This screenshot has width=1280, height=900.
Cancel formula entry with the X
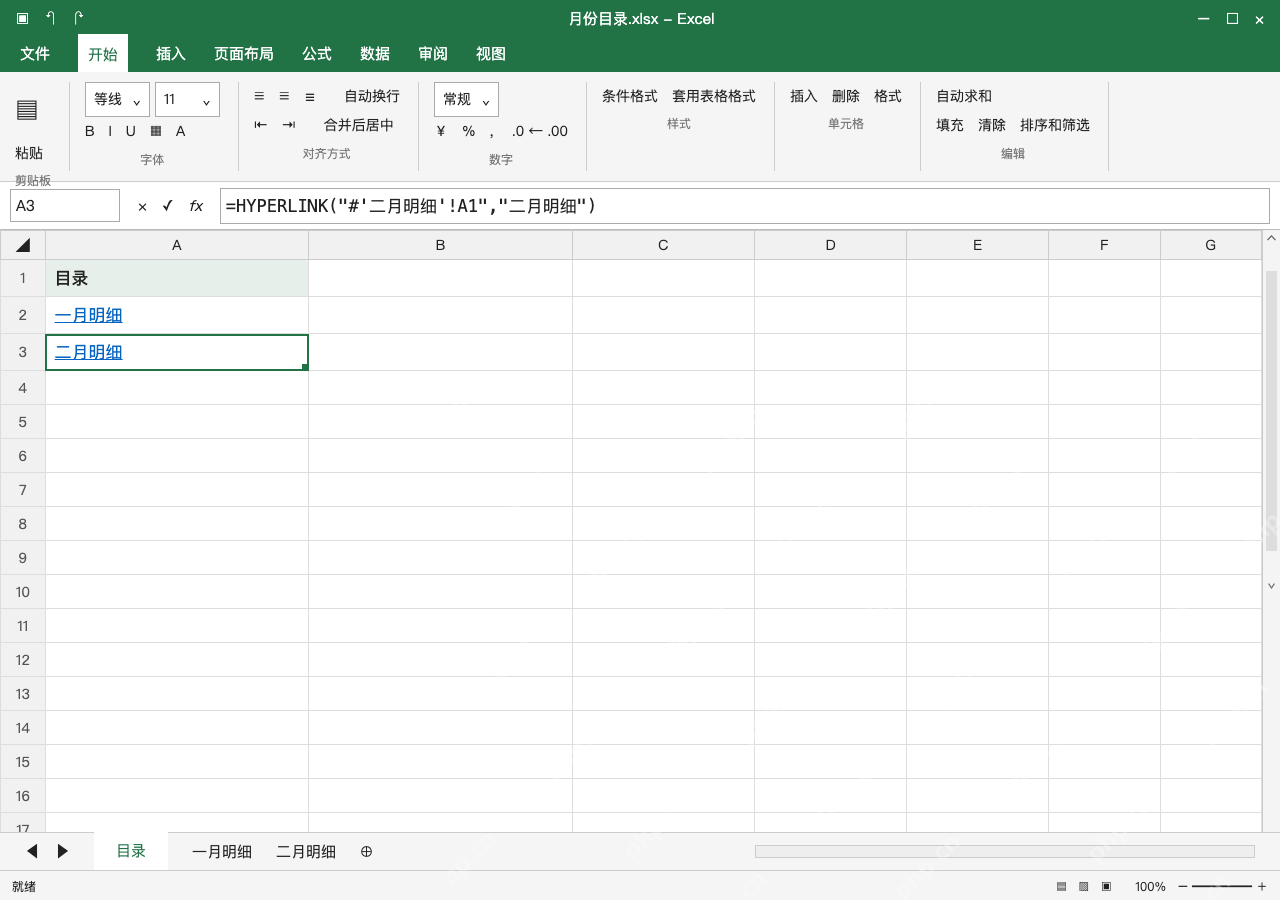(x=142, y=206)
